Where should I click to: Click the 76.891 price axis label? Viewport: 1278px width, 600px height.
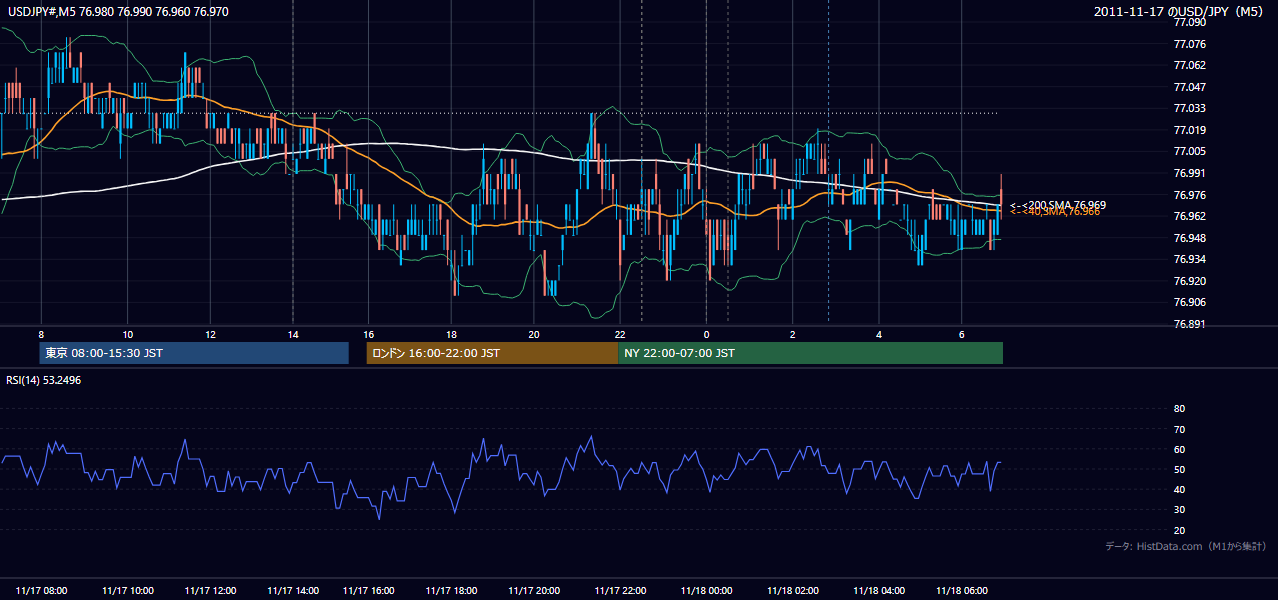click(1190, 324)
